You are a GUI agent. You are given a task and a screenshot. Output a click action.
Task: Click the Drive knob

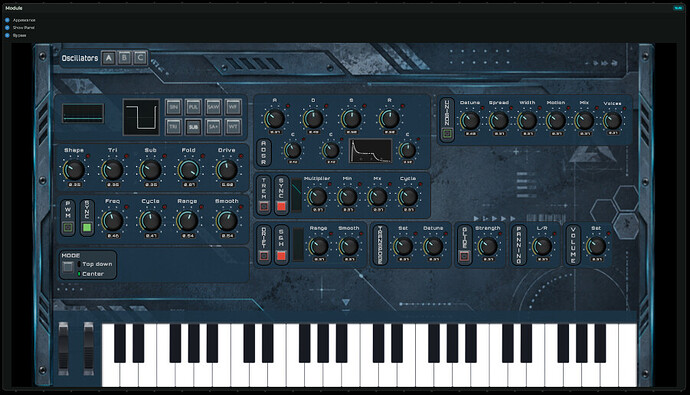227,170
